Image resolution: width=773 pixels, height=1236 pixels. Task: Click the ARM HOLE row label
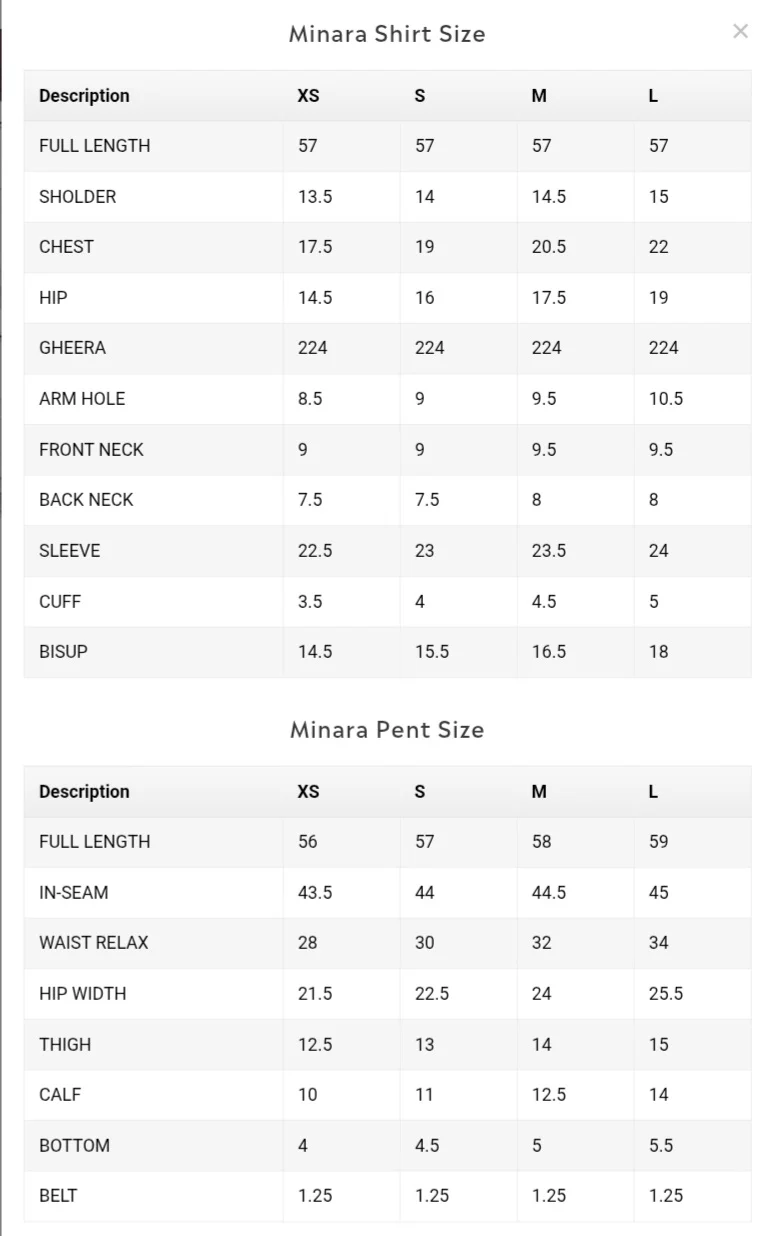(x=82, y=399)
